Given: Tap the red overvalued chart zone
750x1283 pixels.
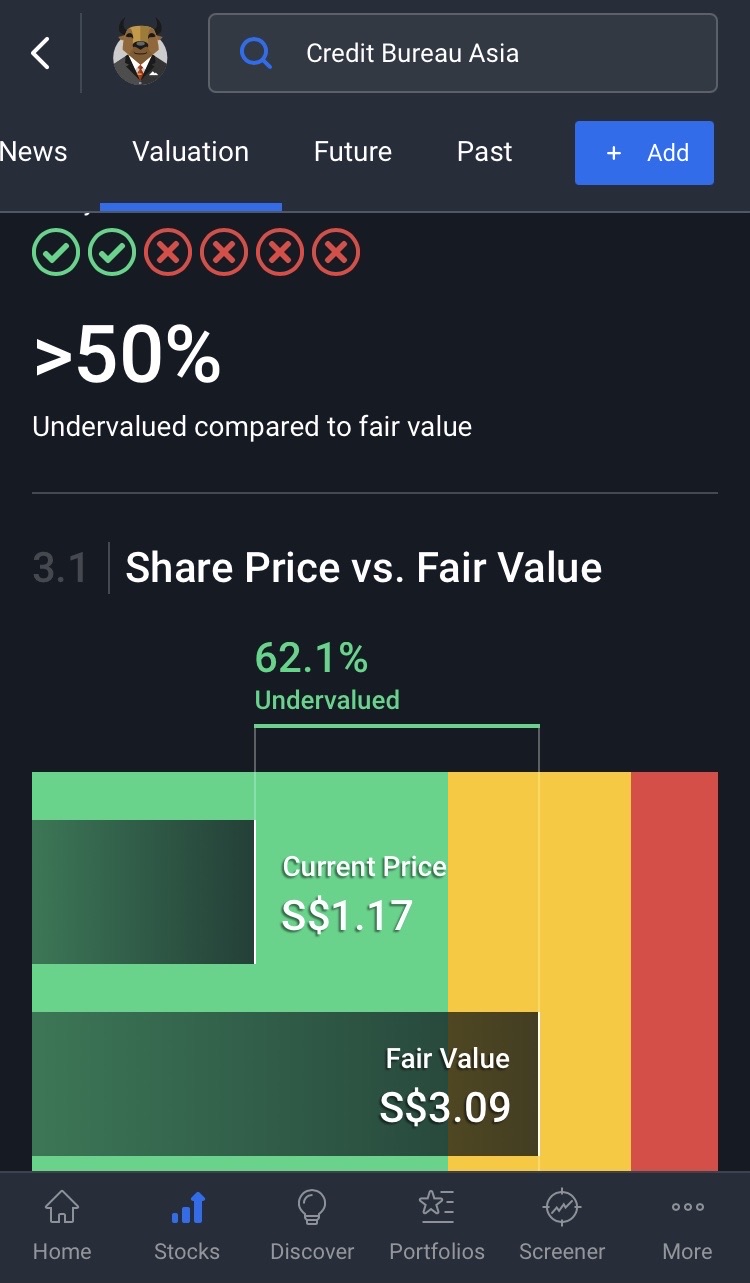Looking at the screenshot, I should [674, 970].
